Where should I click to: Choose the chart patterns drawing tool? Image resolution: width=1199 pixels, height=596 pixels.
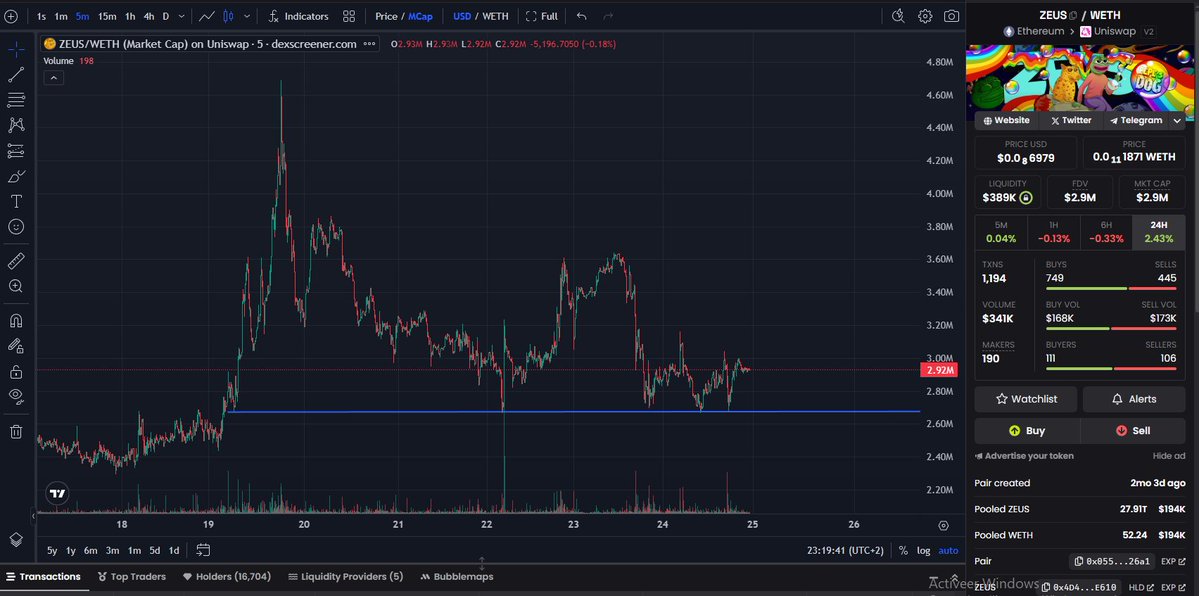pos(16,125)
